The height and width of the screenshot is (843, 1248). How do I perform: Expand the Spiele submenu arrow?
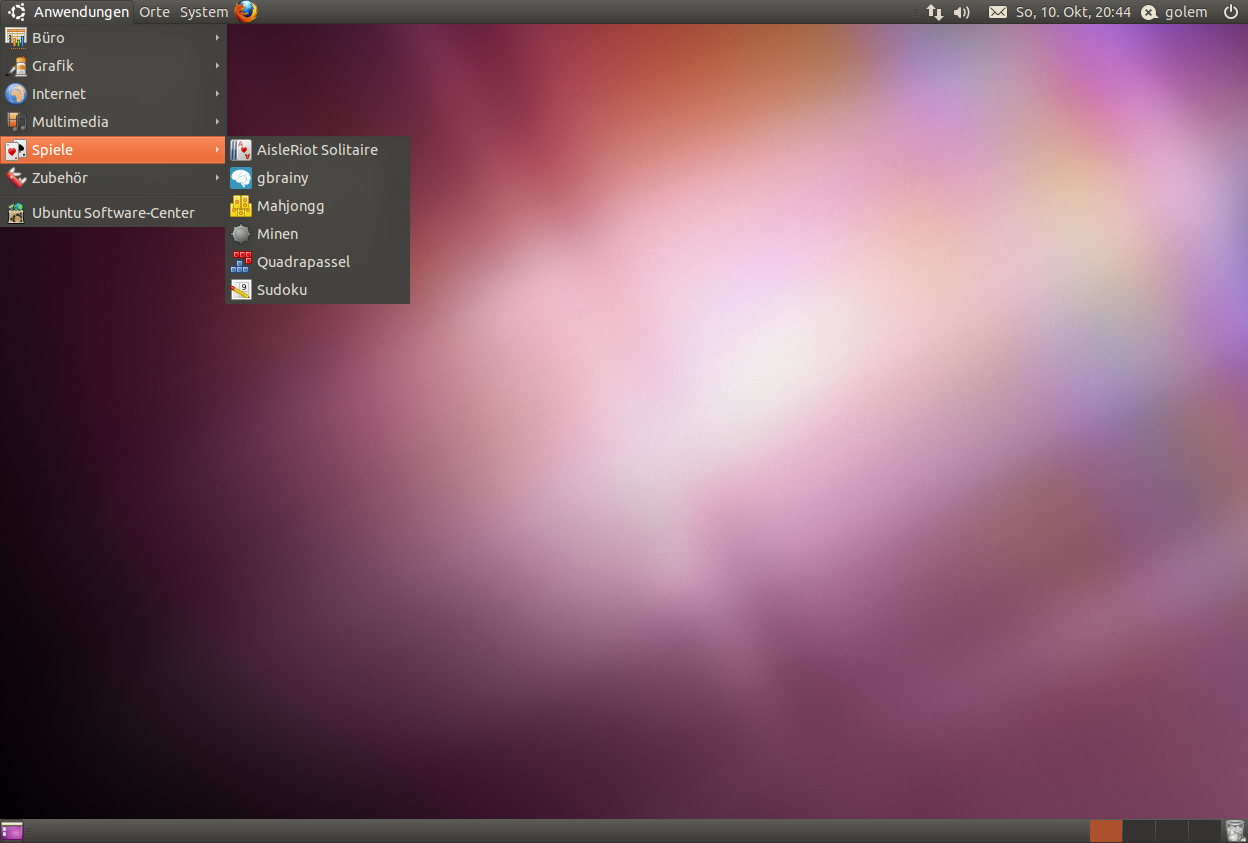[x=217, y=150]
